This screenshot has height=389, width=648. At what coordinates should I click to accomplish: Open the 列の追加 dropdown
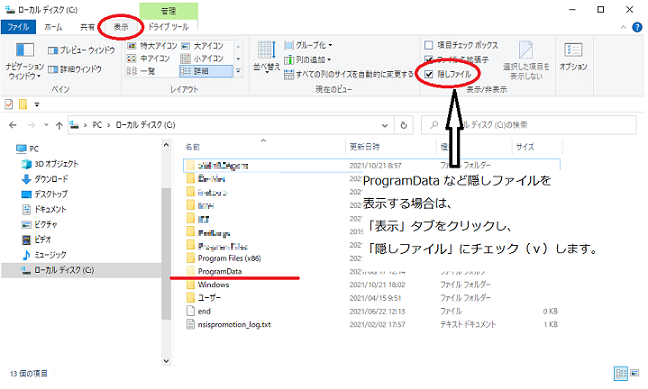pos(308,60)
